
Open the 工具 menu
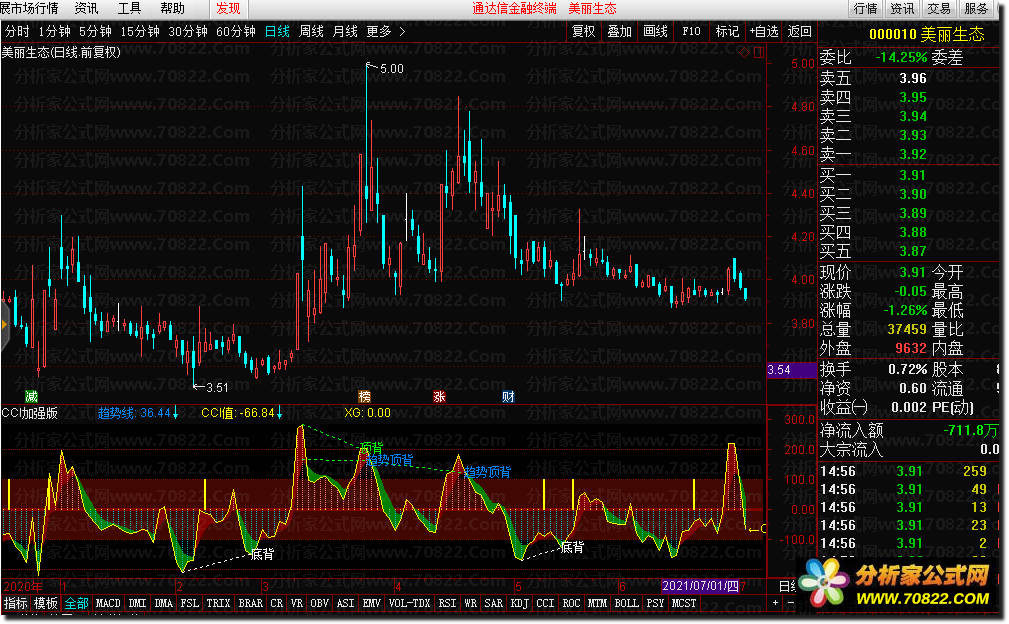pyautogui.click(x=129, y=8)
